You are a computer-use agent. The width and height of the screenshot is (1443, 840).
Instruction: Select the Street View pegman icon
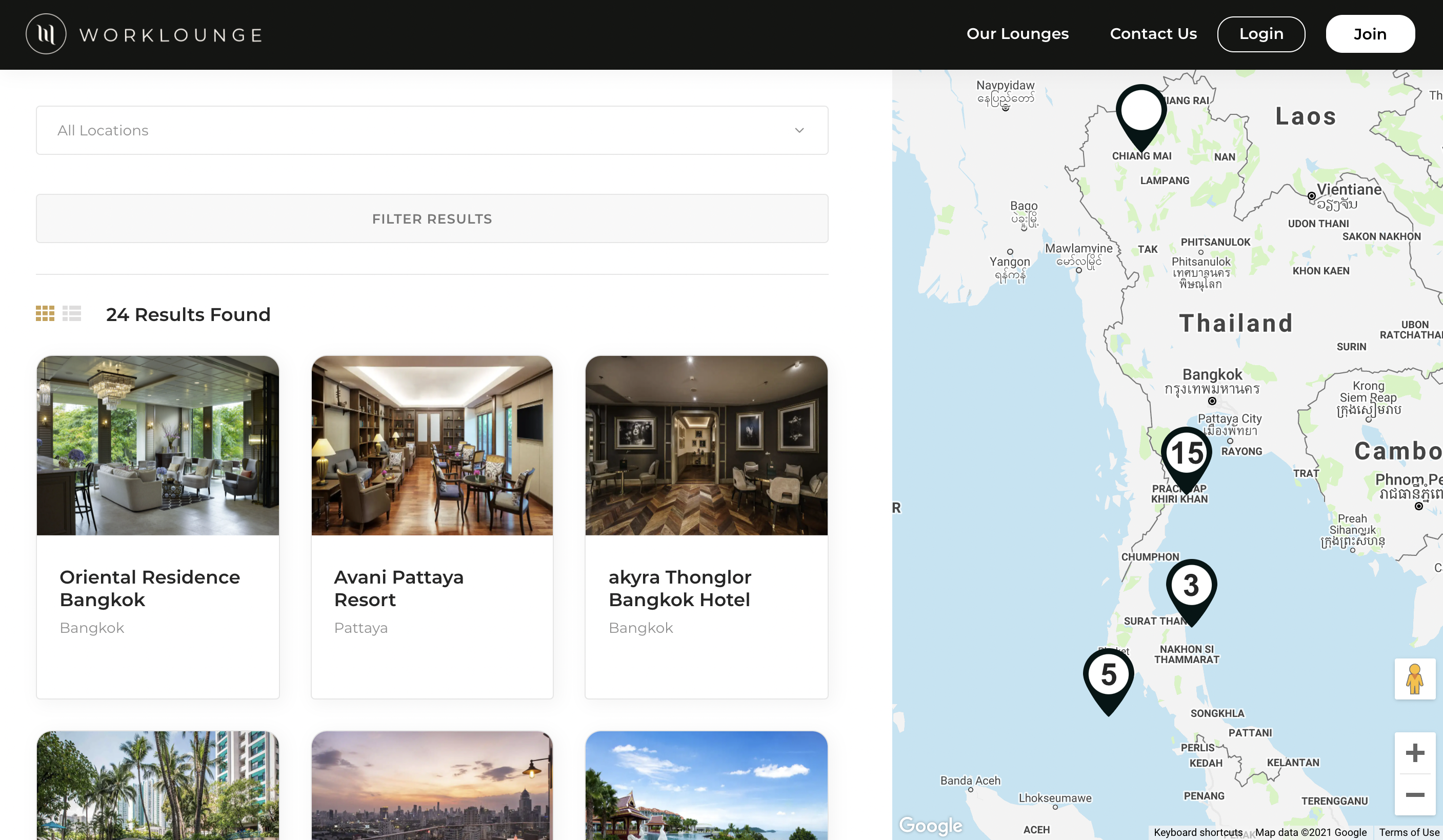1414,679
